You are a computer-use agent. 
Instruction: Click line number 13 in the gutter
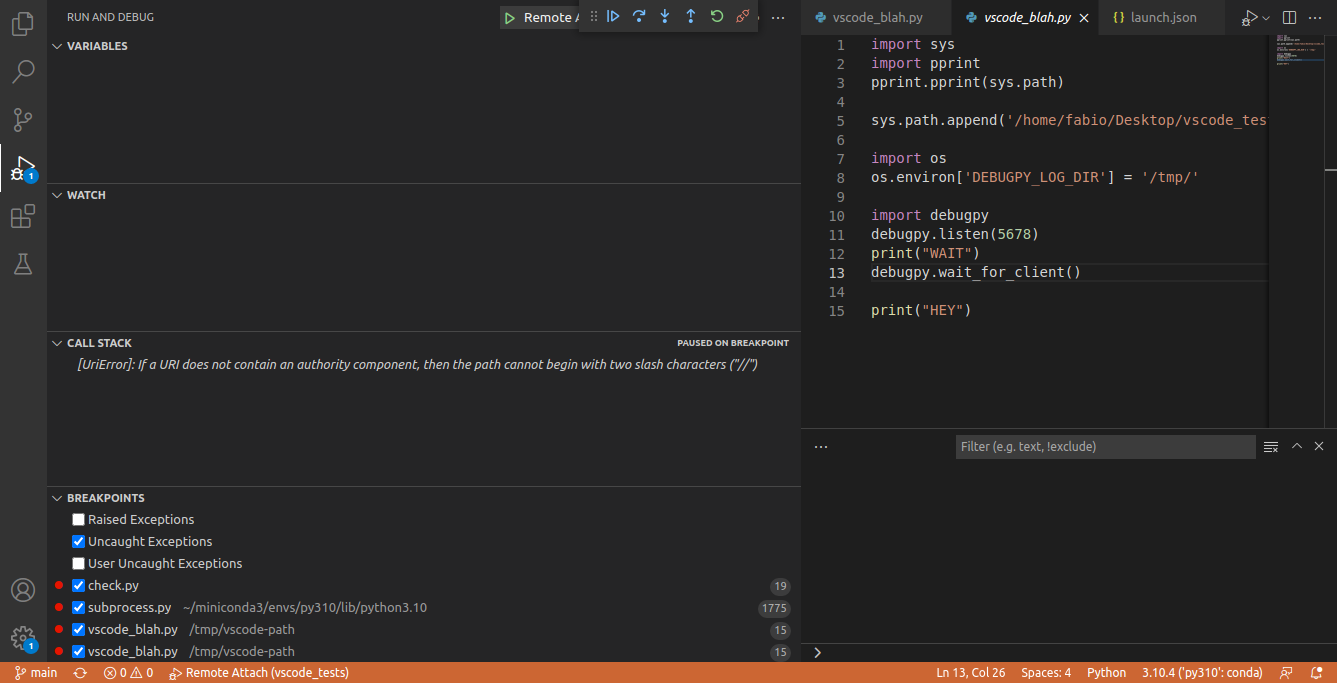click(x=836, y=273)
